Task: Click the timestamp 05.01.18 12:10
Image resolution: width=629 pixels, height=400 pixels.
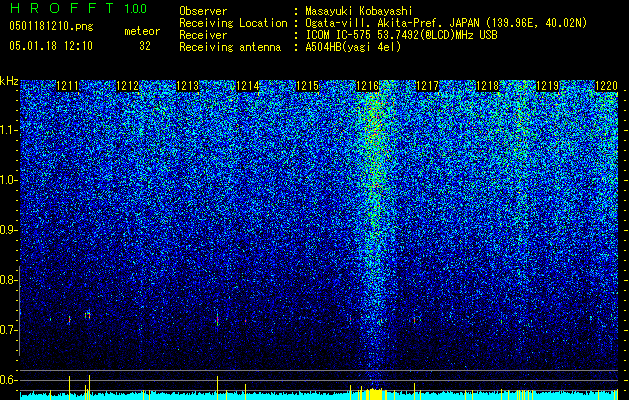Action: pyautogui.click(x=51, y=46)
